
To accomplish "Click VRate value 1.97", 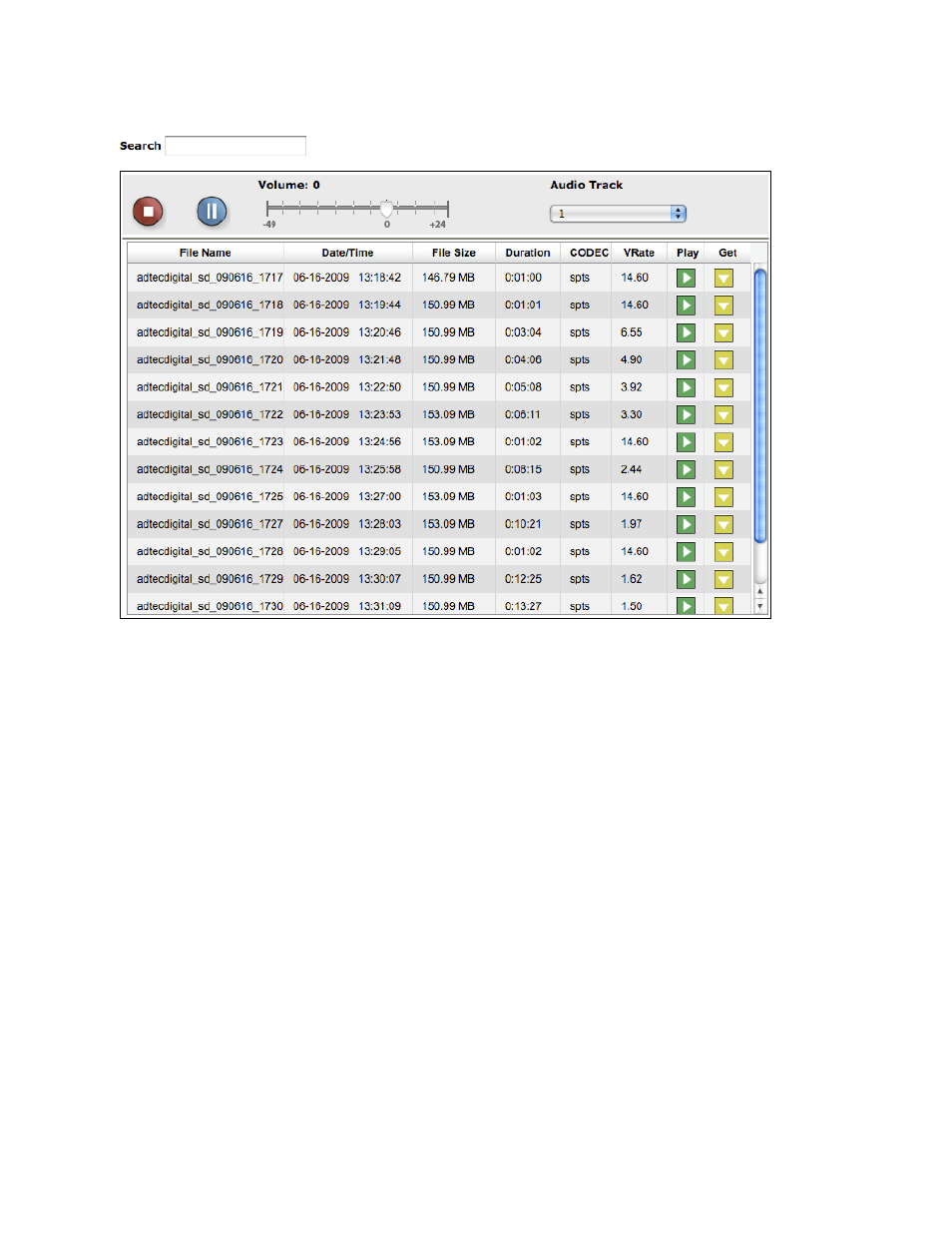I will (x=632, y=525).
